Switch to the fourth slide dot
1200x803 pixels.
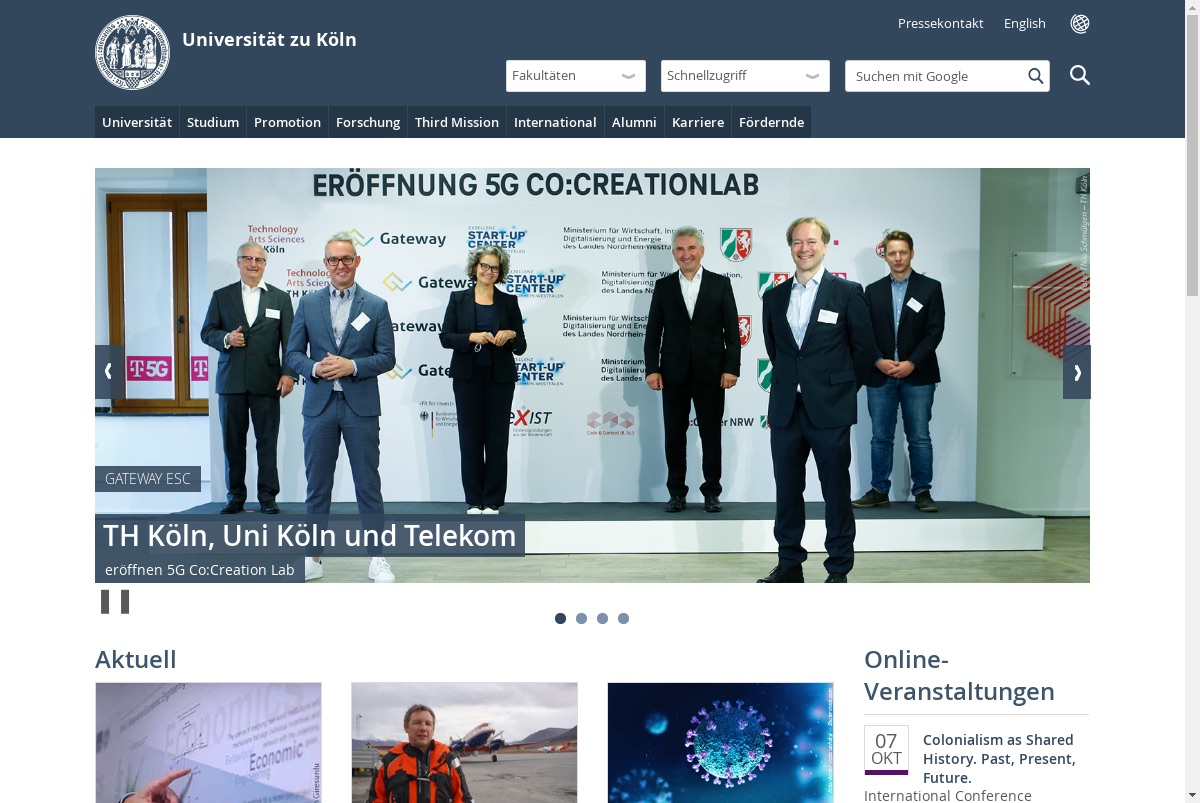coord(623,618)
